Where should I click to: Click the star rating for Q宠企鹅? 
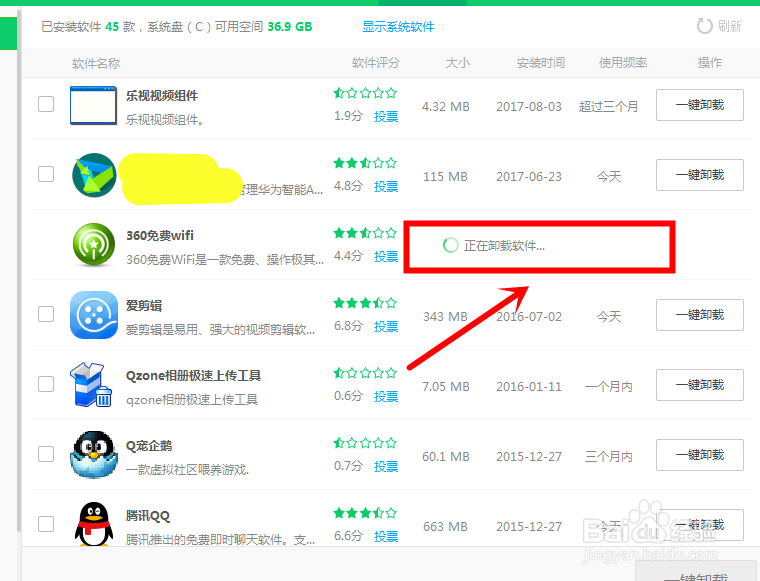point(365,443)
